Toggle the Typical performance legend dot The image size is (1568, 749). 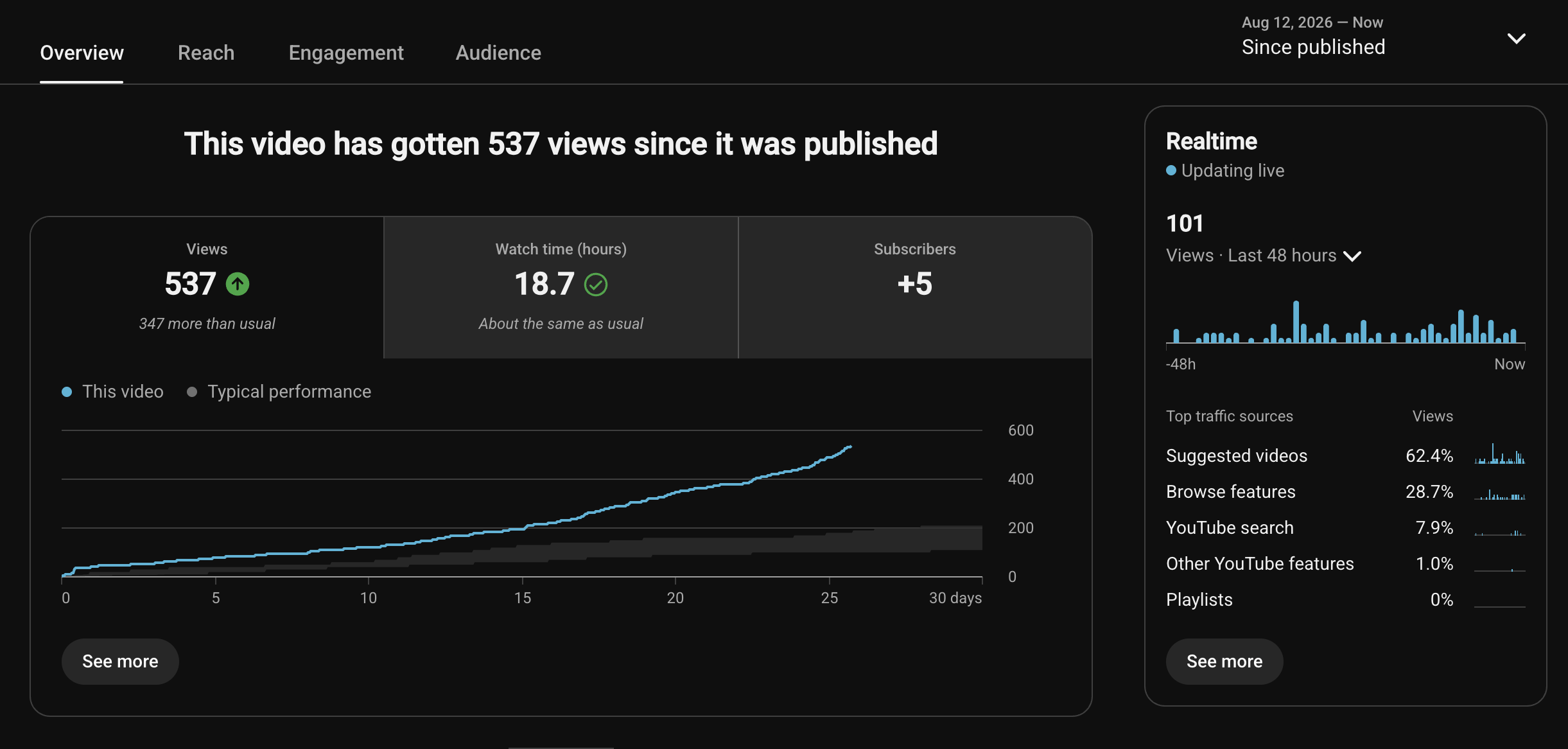192,392
